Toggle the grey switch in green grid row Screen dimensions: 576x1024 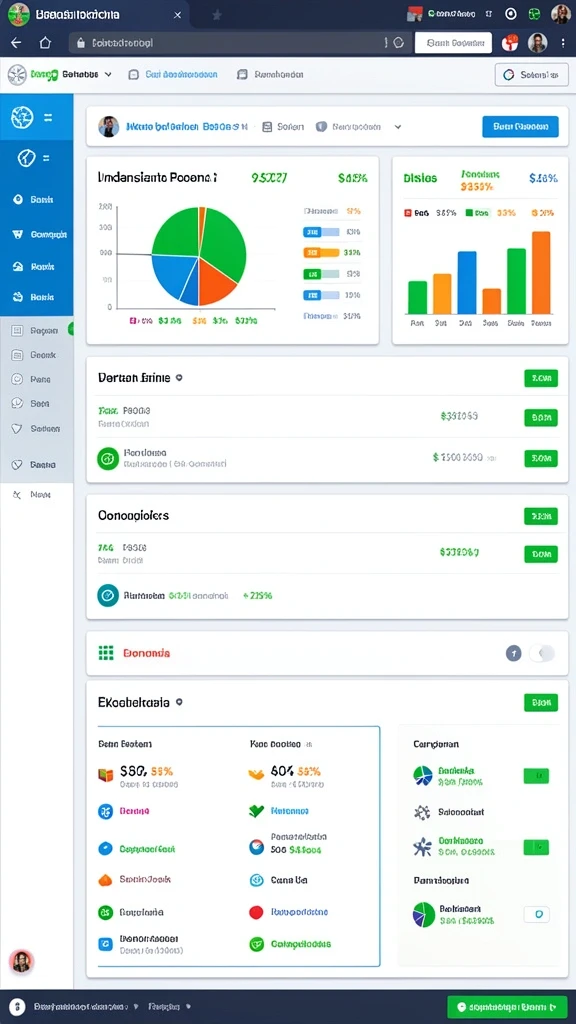(x=541, y=652)
